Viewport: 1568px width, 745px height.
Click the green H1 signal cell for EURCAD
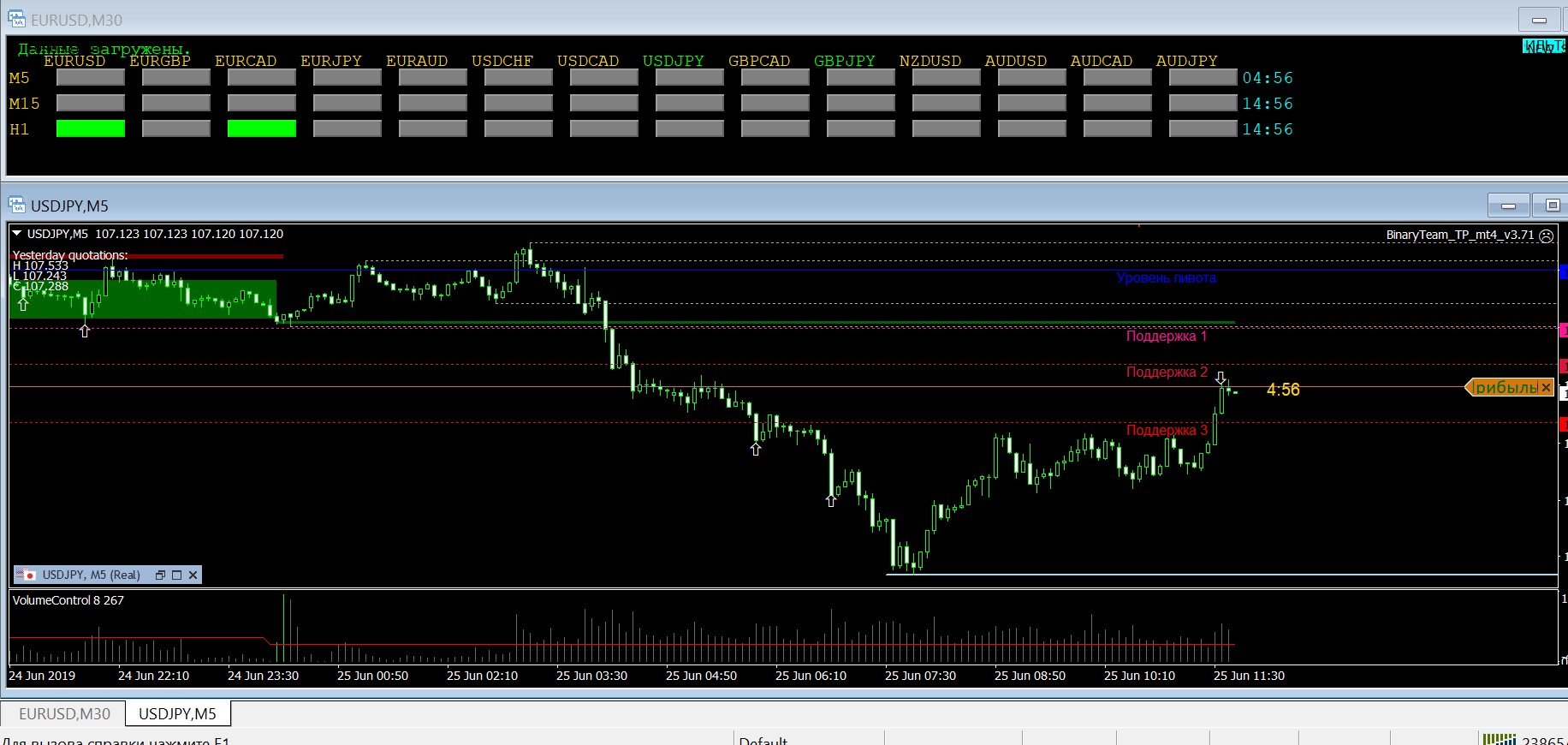tap(262, 128)
